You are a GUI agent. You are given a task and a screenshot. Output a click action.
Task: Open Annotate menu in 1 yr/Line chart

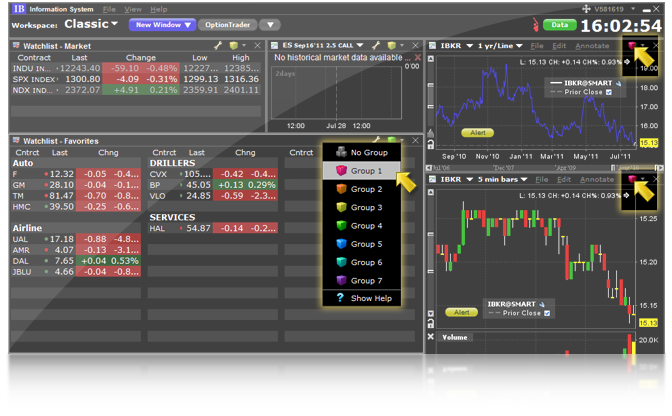(592, 46)
